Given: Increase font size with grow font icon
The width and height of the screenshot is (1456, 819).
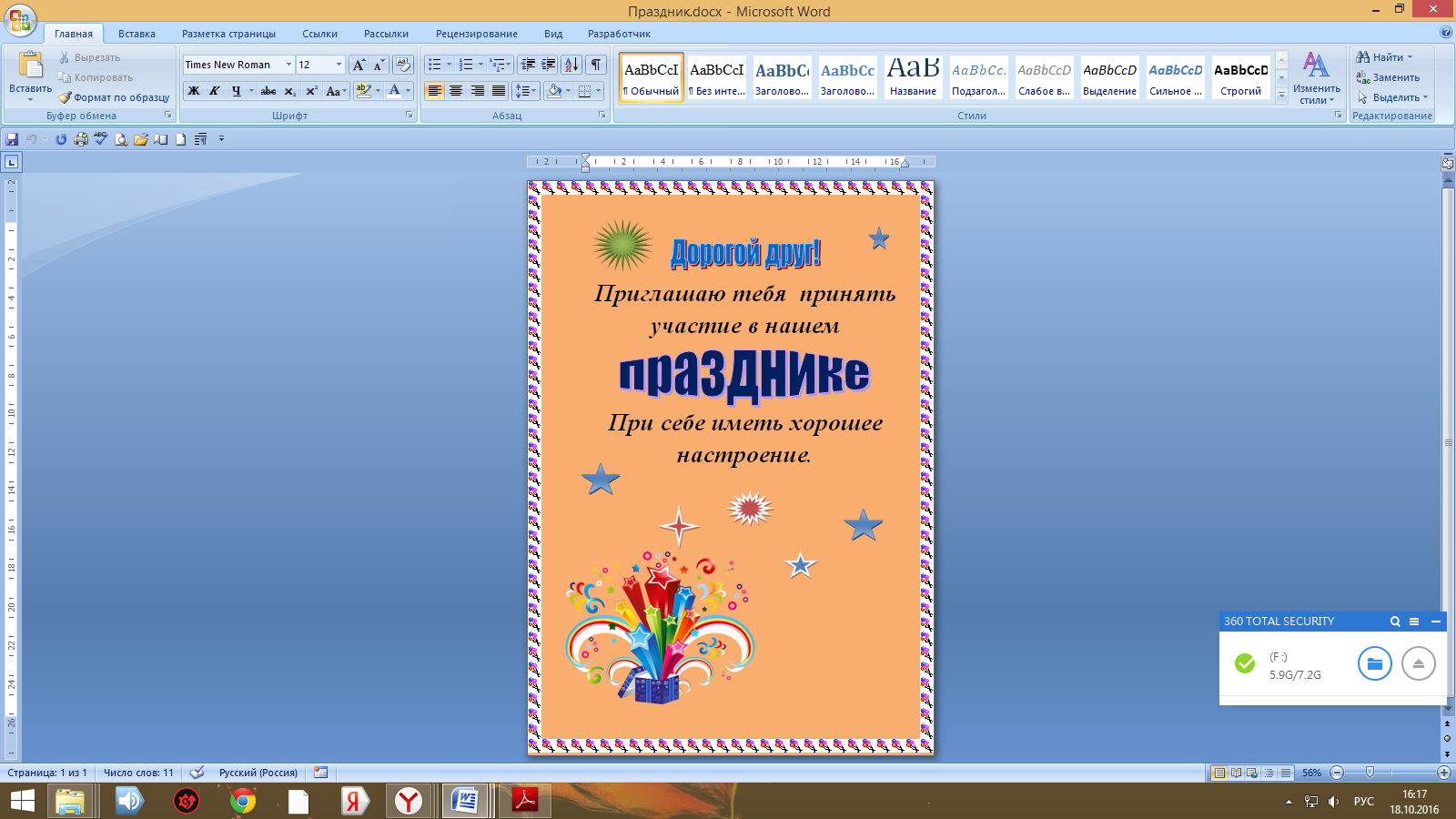Looking at the screenshot, I should coord(359,65).
